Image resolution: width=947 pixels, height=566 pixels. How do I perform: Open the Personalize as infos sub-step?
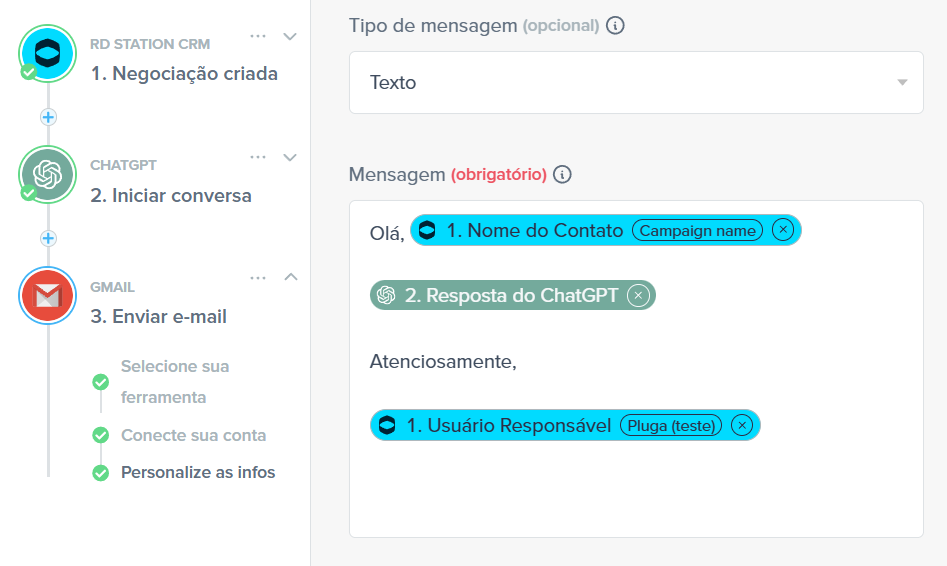198,472
